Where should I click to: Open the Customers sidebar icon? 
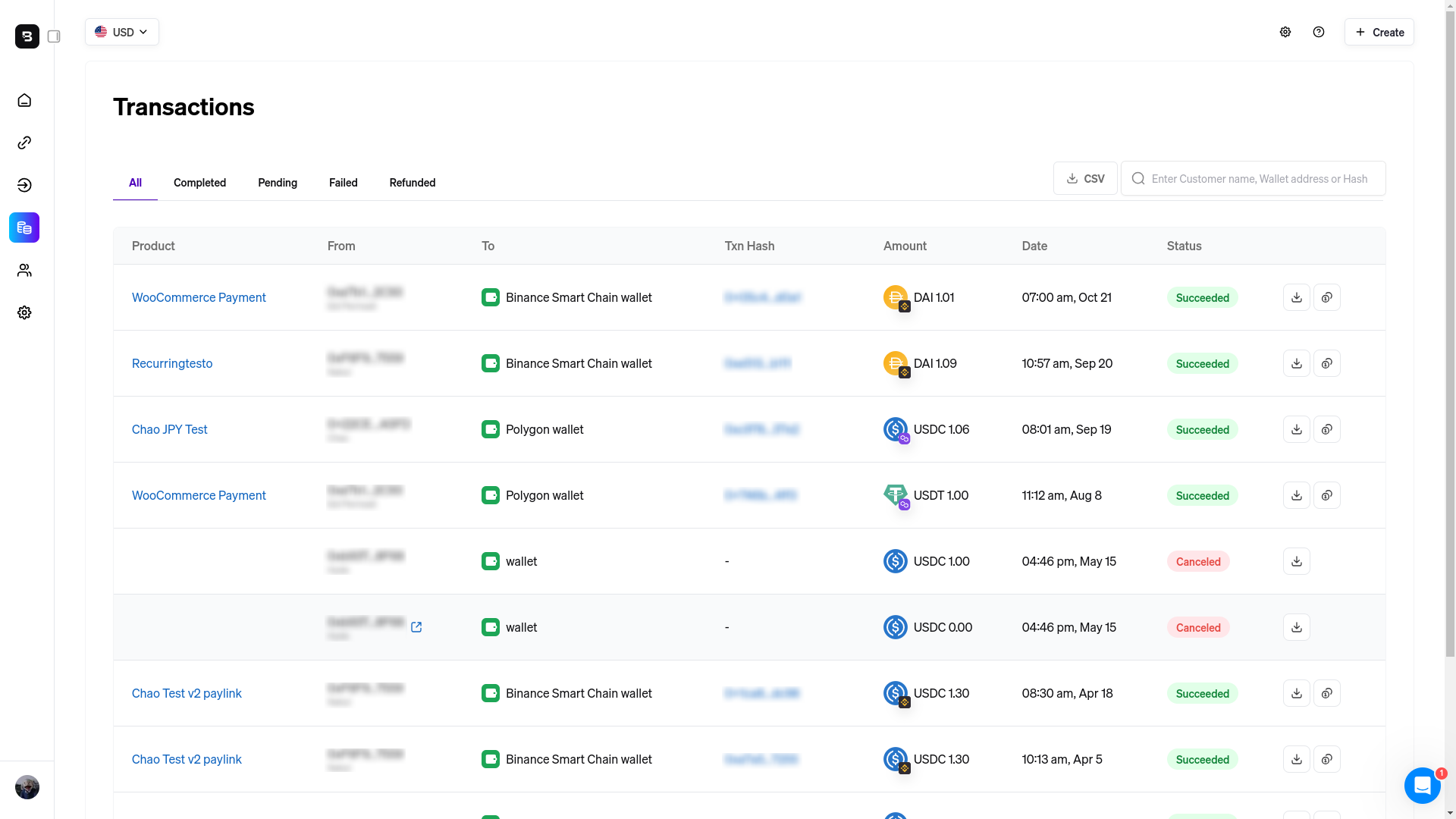(24, 270)
